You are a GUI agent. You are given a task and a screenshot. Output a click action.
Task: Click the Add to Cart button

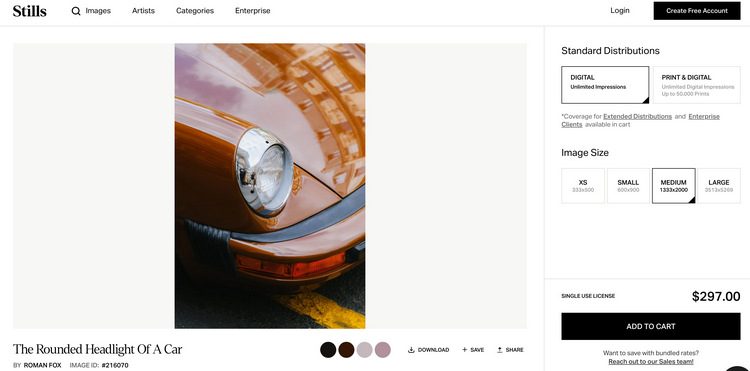pos(651,327)
